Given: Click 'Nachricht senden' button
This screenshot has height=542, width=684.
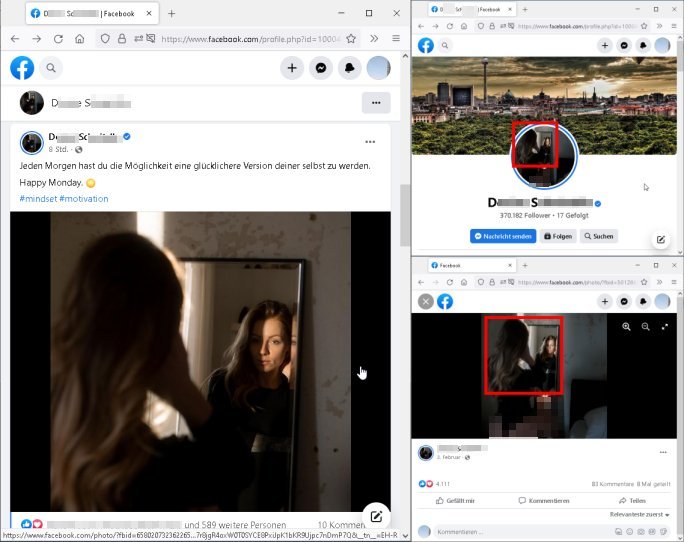Looking at the screenshot, I should [503, 236].
